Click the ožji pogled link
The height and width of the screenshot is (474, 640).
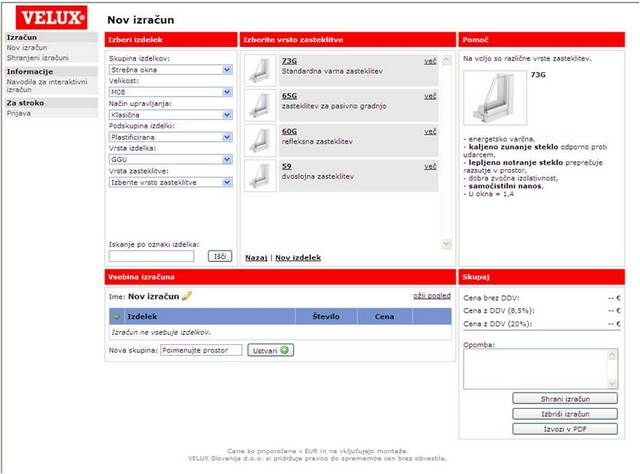[432, 296]
